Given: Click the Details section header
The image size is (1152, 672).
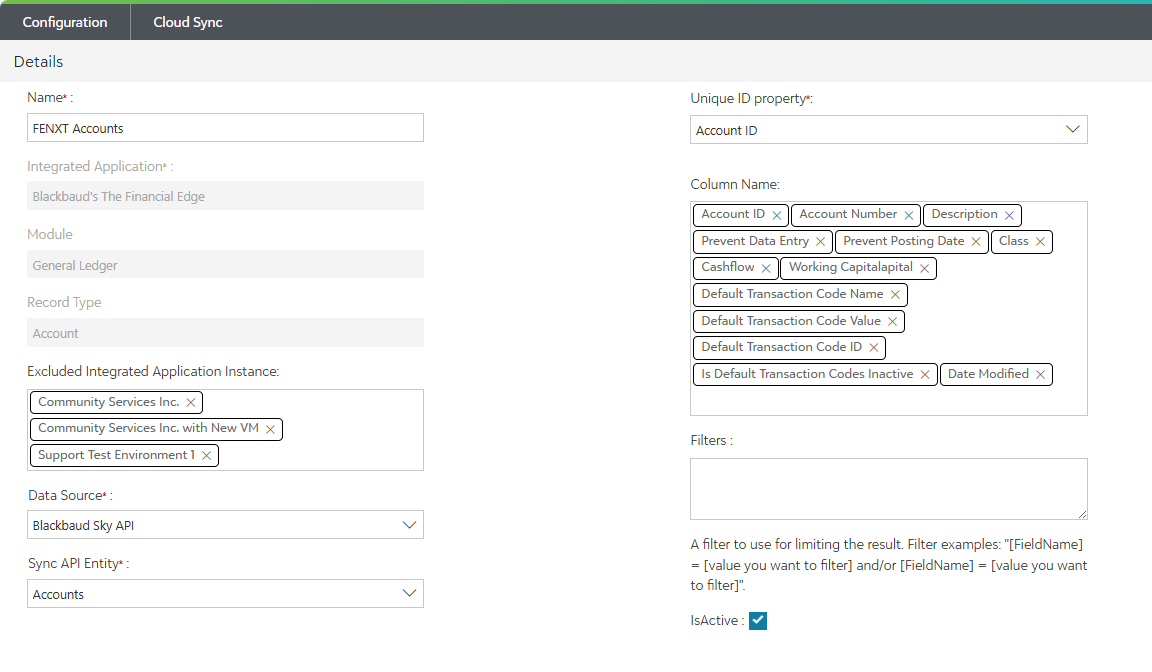Looking at the screenshot, I should [38, 62].
